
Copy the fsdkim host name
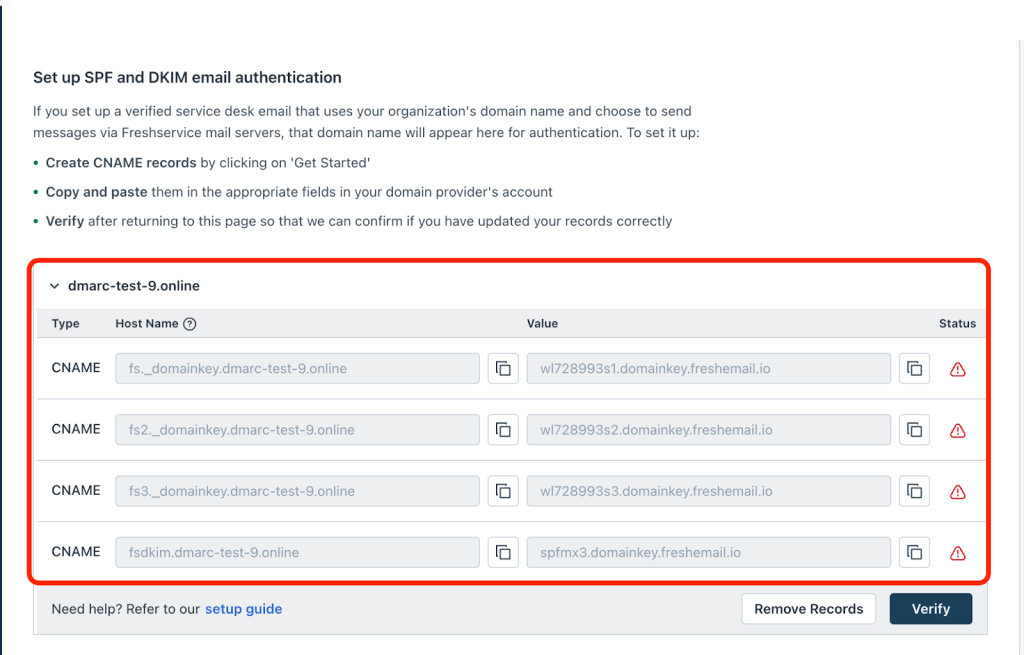pyautogui.click(x=503, y=552)
